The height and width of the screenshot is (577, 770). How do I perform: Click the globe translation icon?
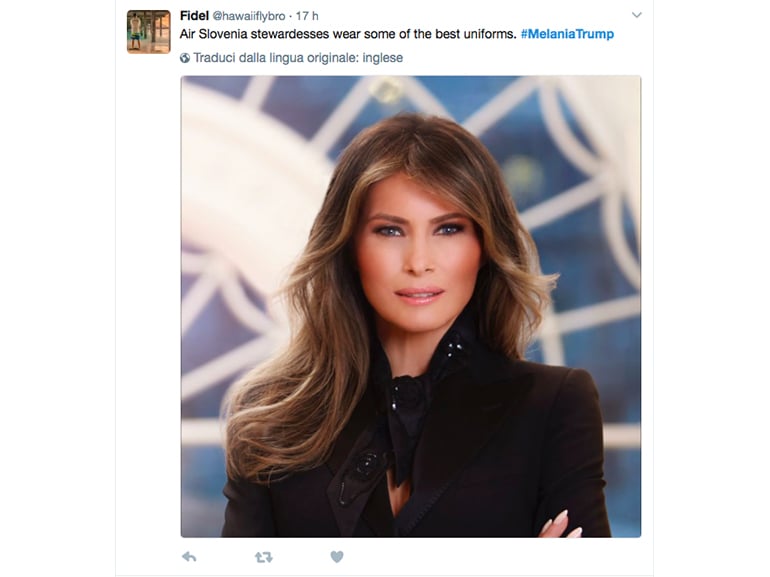pyautogui.click(x=185, y=58)
